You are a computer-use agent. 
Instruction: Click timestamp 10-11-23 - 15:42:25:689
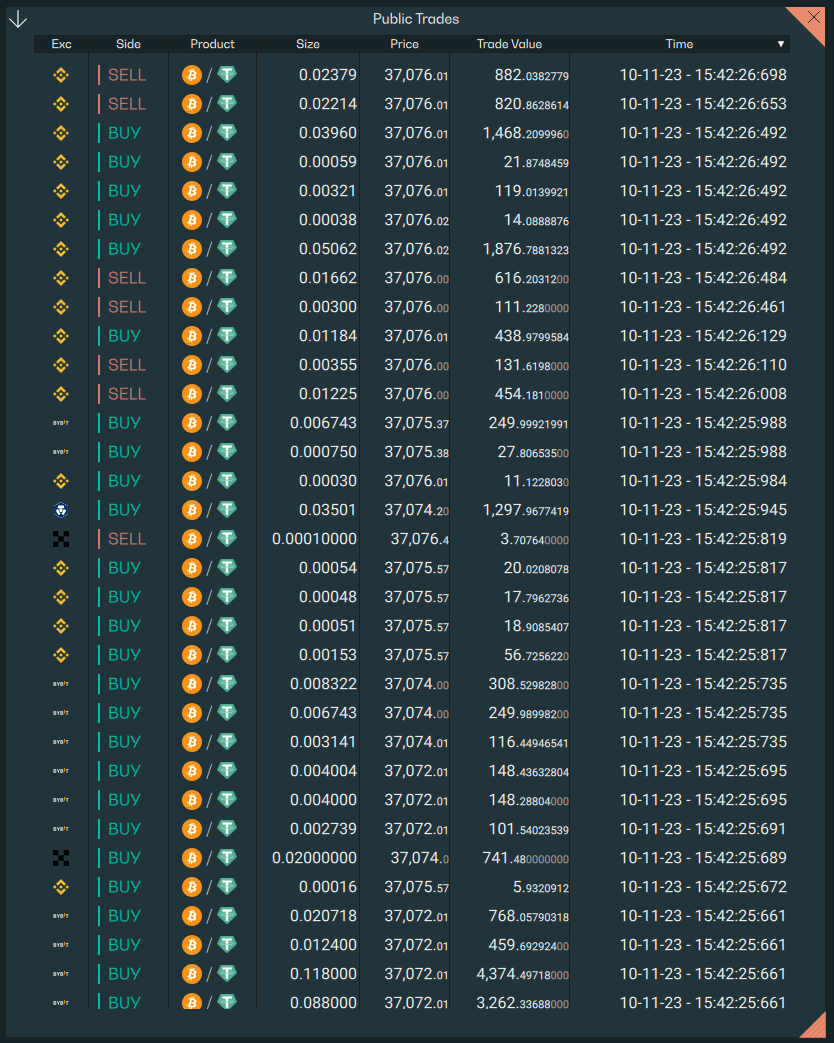[x=703, y=858]
